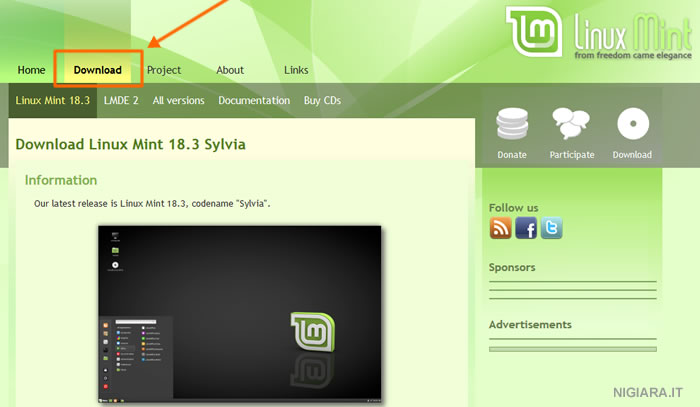The image size is (700, 407).
Task: Click the Linux Mint logo in header
Action: point(597,34)
